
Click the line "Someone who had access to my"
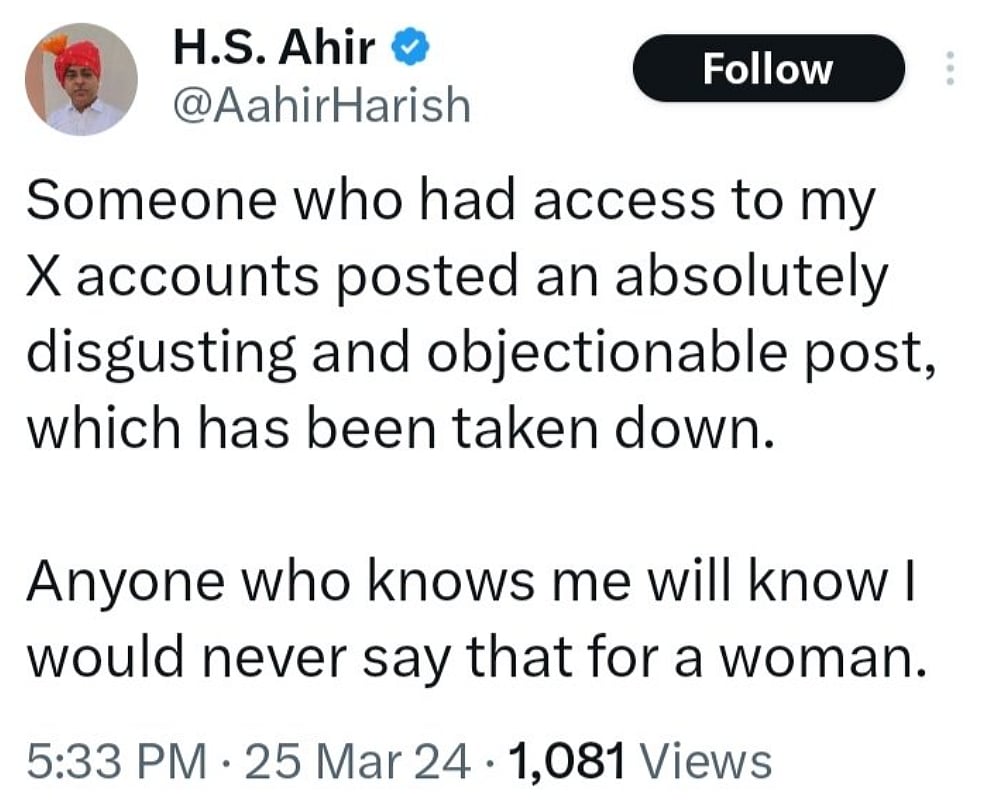pyautogui.click(x=450, y=201)
